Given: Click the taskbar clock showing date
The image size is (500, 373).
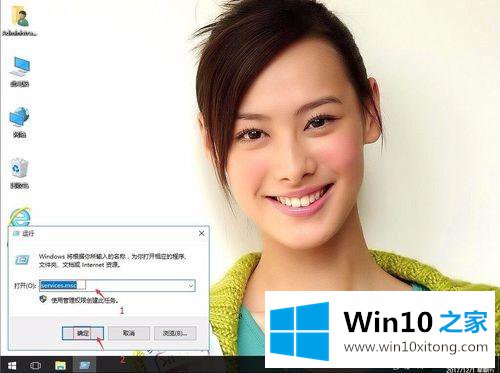Looking at the screenshot, I should click(470, 369).
